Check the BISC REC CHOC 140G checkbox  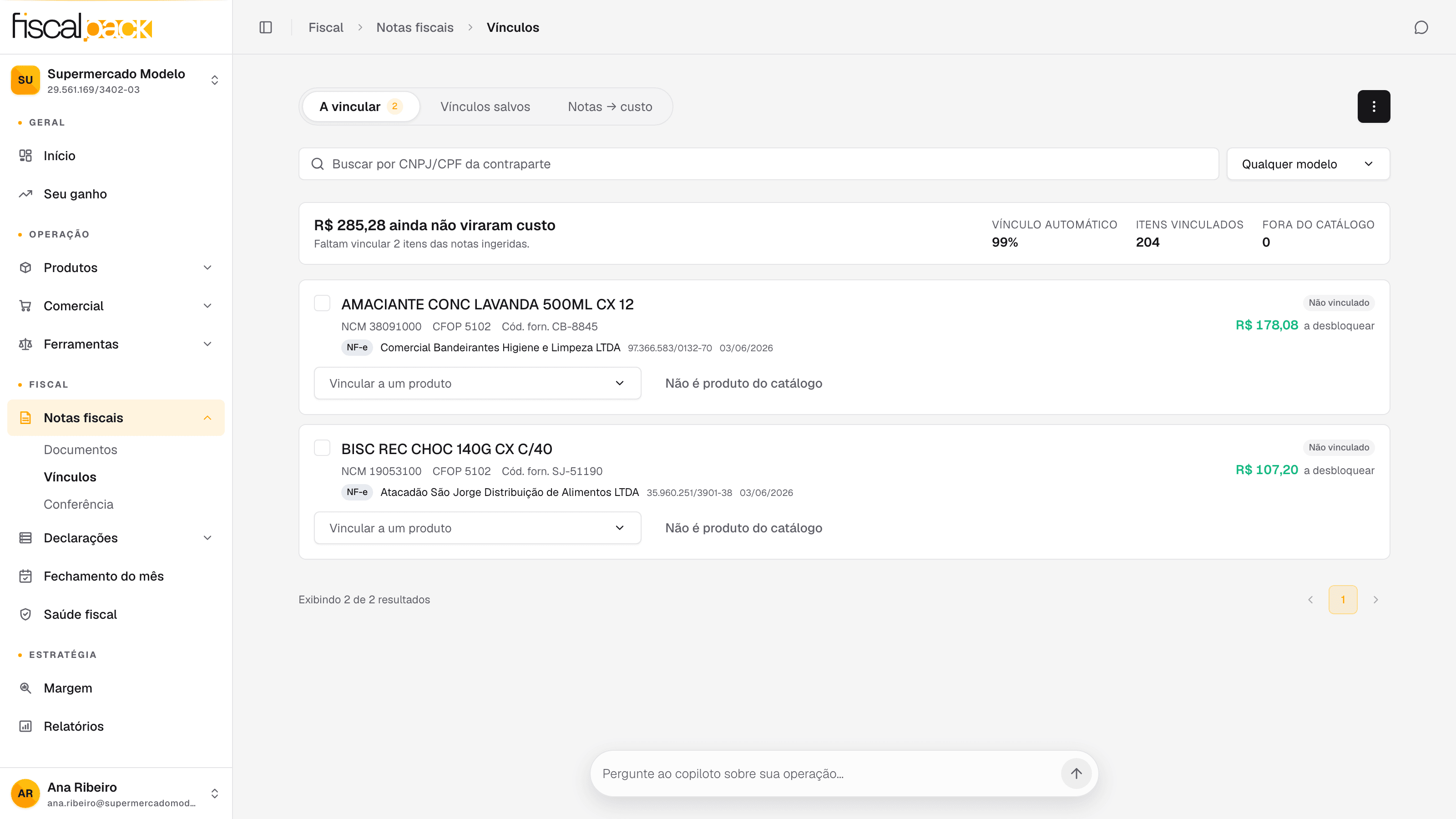pyautogui.click(x=322, y=448)
